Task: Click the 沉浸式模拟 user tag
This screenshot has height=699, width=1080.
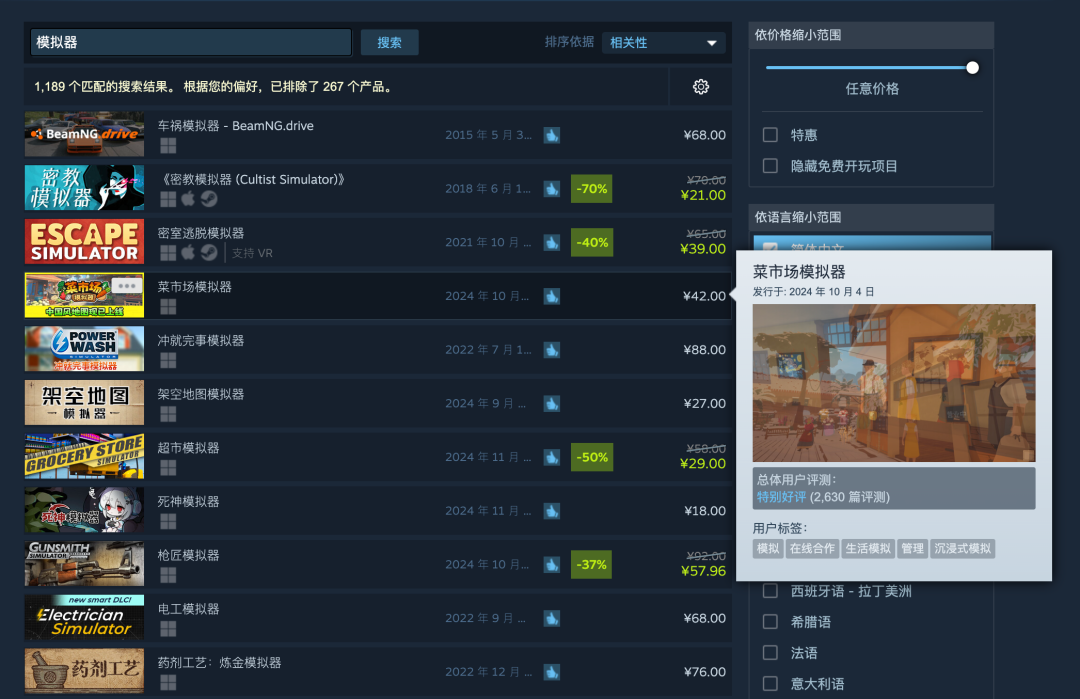Action: tap(962, 549)
